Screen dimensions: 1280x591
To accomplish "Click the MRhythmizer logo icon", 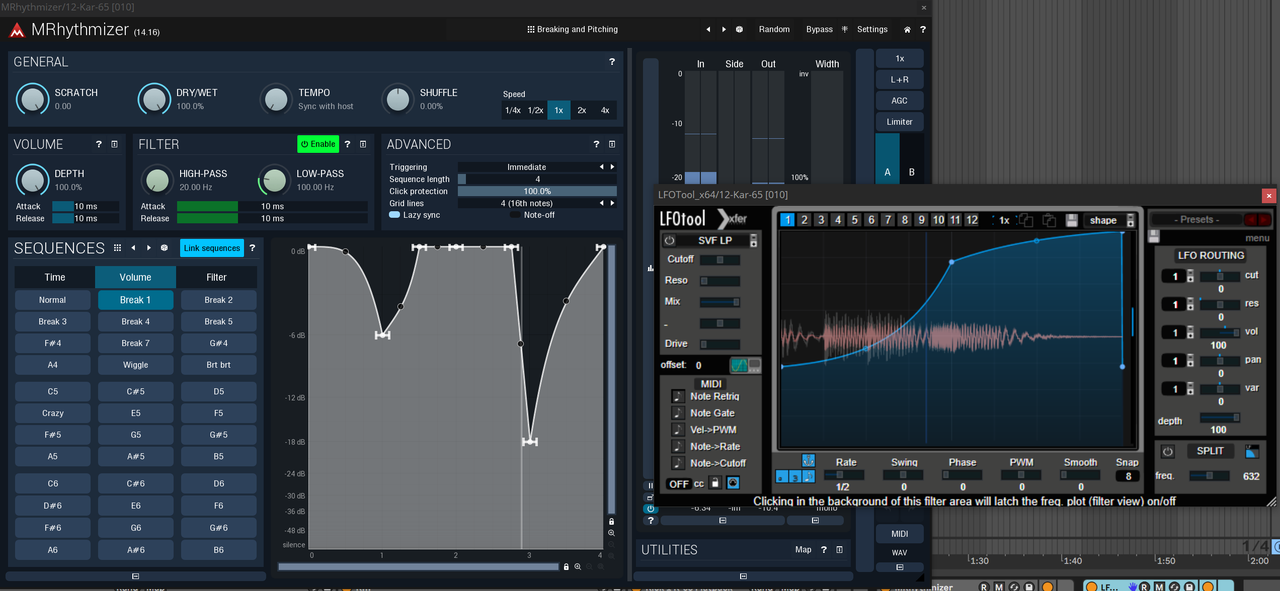I will click(x=17, y=30).
